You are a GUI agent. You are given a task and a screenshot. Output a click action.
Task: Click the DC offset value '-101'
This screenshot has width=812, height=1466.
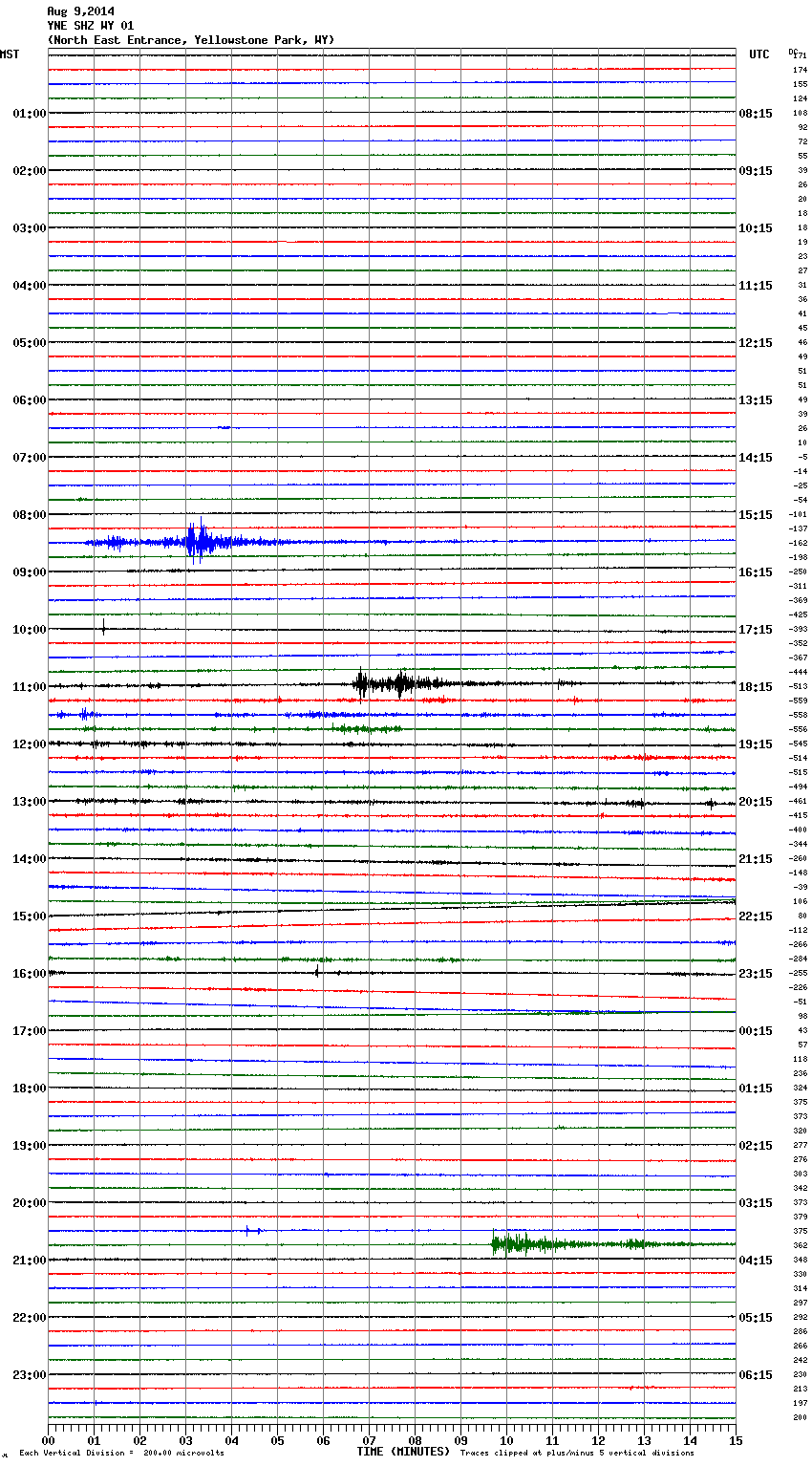point(799,515)
